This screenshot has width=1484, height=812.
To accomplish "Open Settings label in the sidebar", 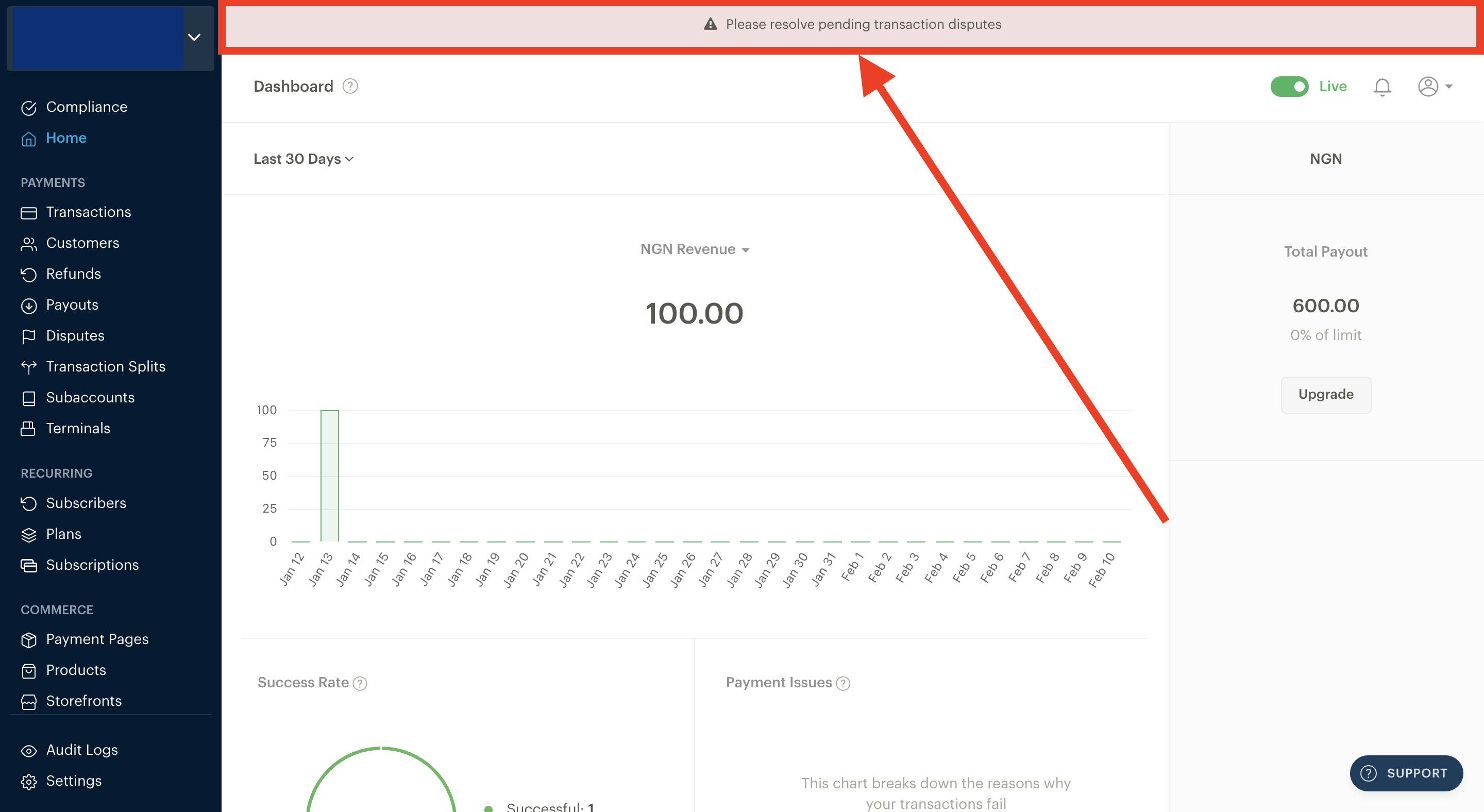I will 74,781.
